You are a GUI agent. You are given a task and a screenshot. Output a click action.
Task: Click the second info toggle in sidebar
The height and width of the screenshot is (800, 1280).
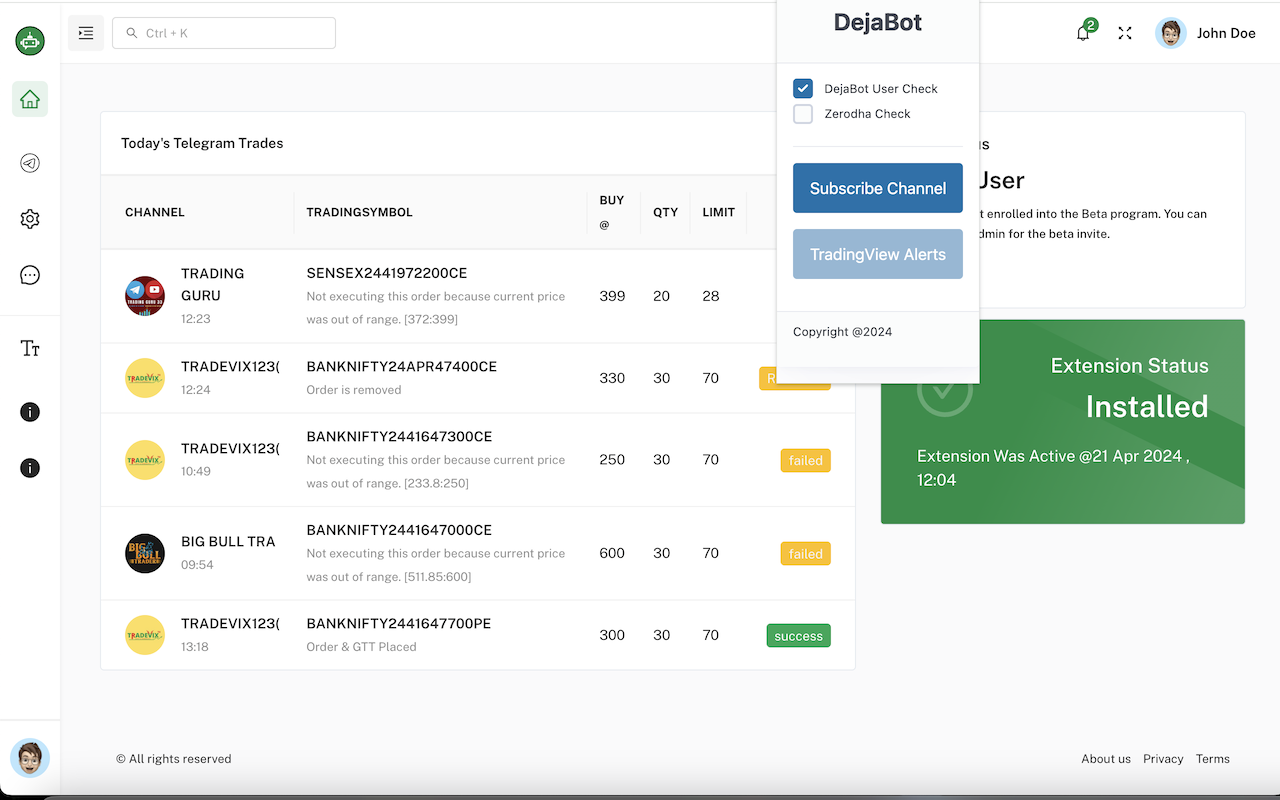pyautogui.click(x=30, y=467)
